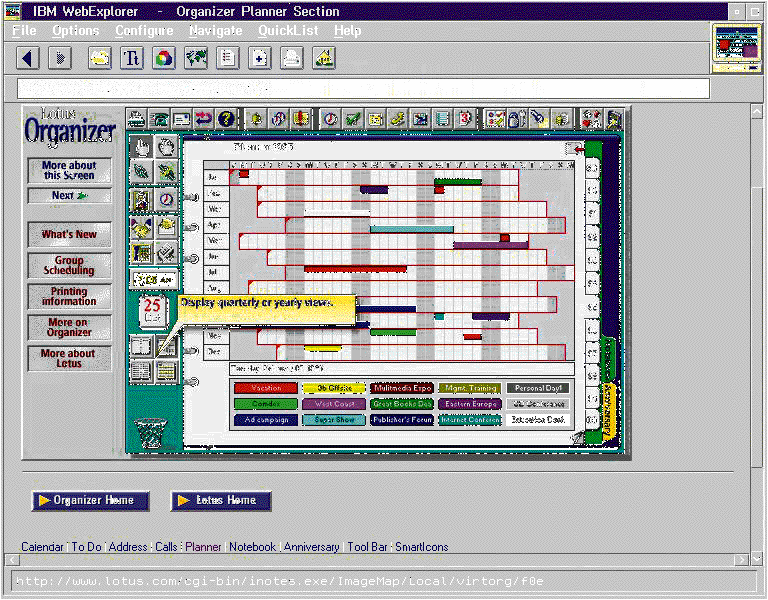
Task: Follow the SmartIcons link
Action: pos(422,547)
